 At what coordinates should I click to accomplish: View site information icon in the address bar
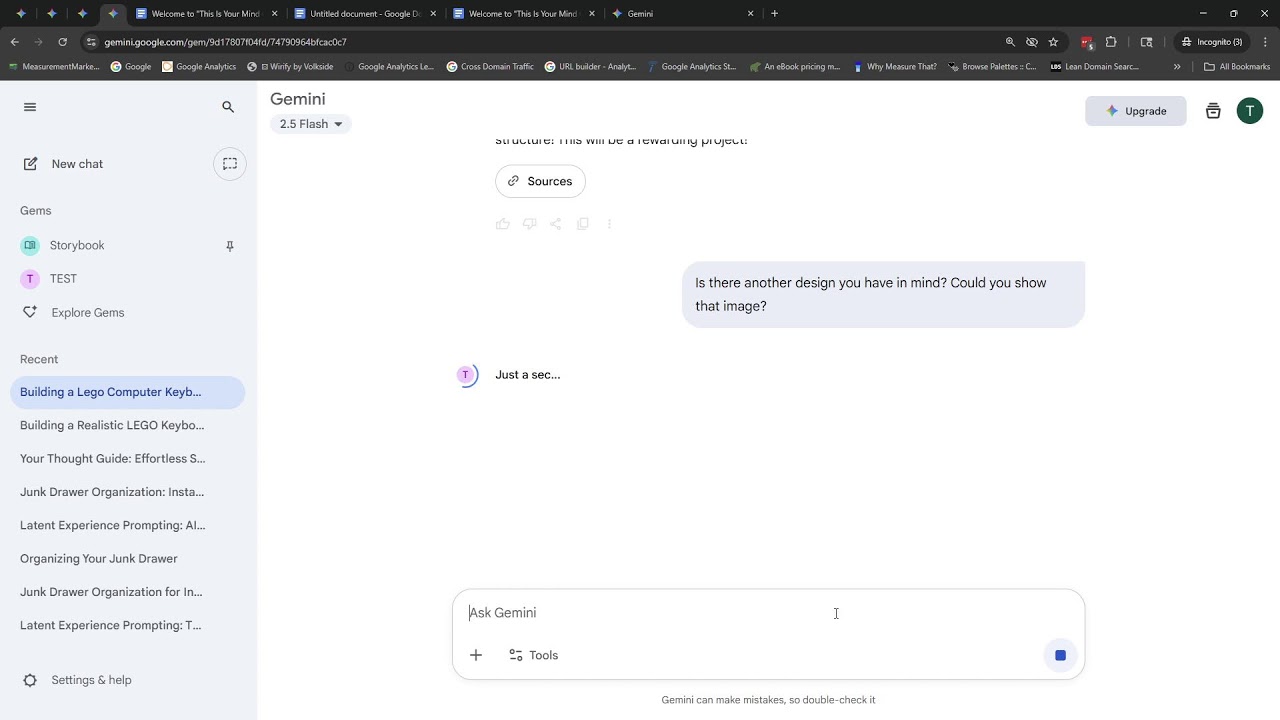[91, 42]
